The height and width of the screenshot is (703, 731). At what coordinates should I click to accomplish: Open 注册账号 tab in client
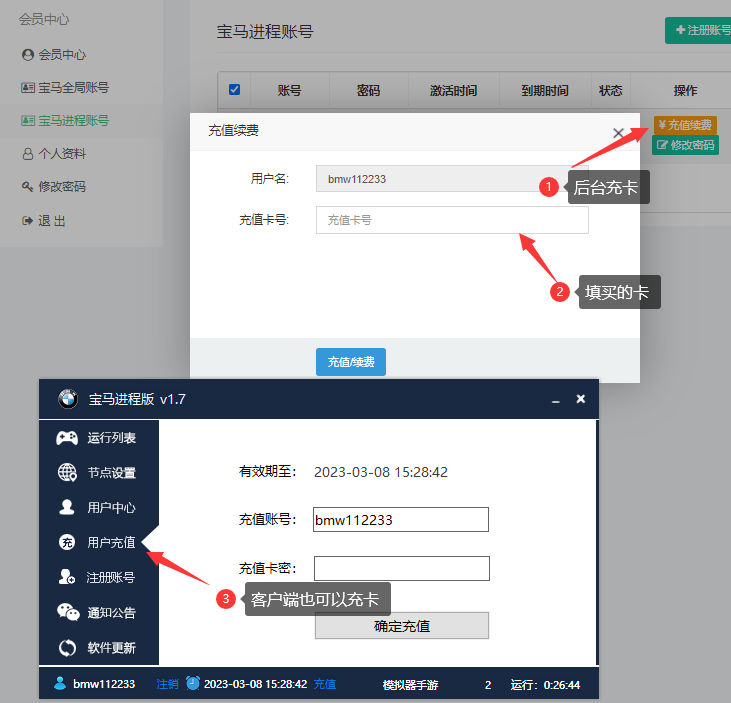click(99, 578)
